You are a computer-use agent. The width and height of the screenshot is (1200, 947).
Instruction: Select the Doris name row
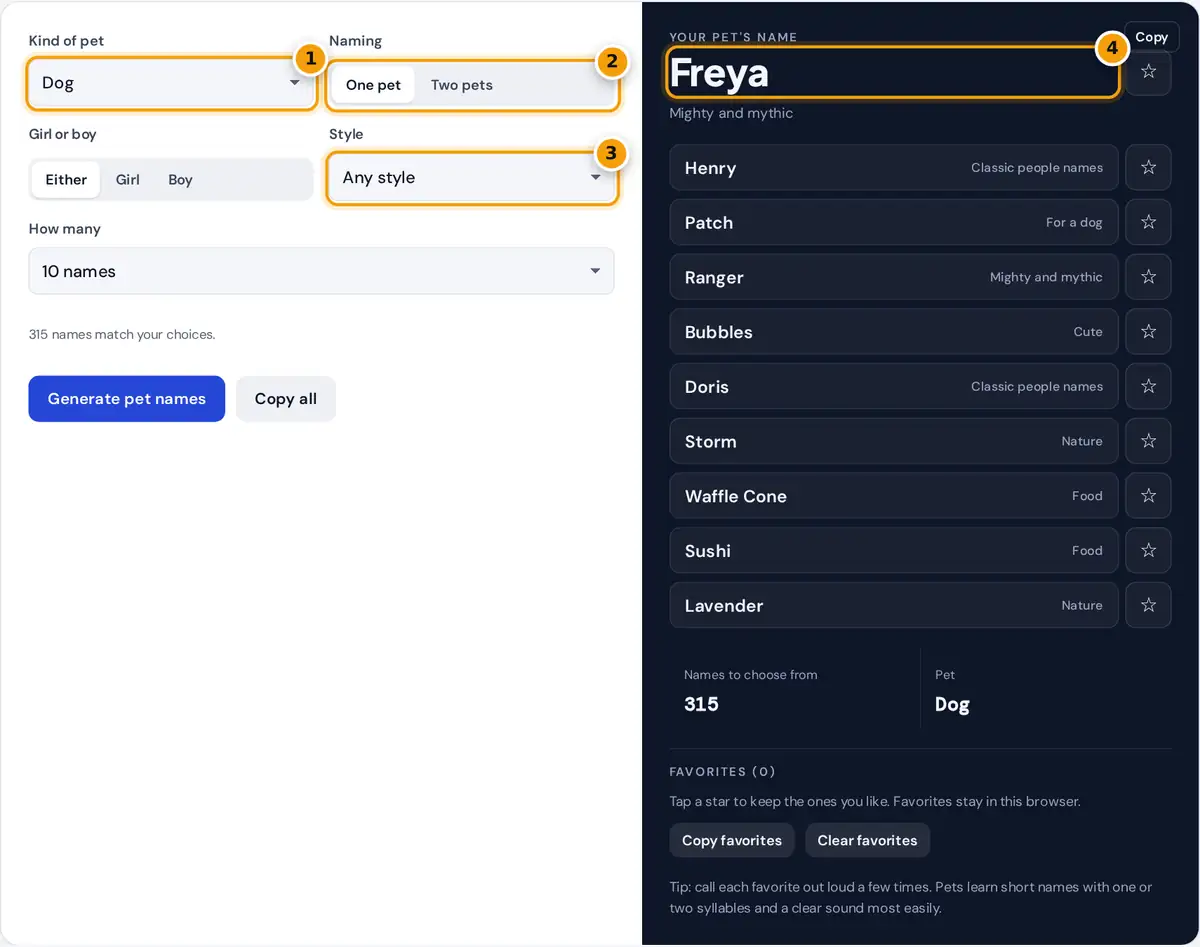[x=894, y=386]
